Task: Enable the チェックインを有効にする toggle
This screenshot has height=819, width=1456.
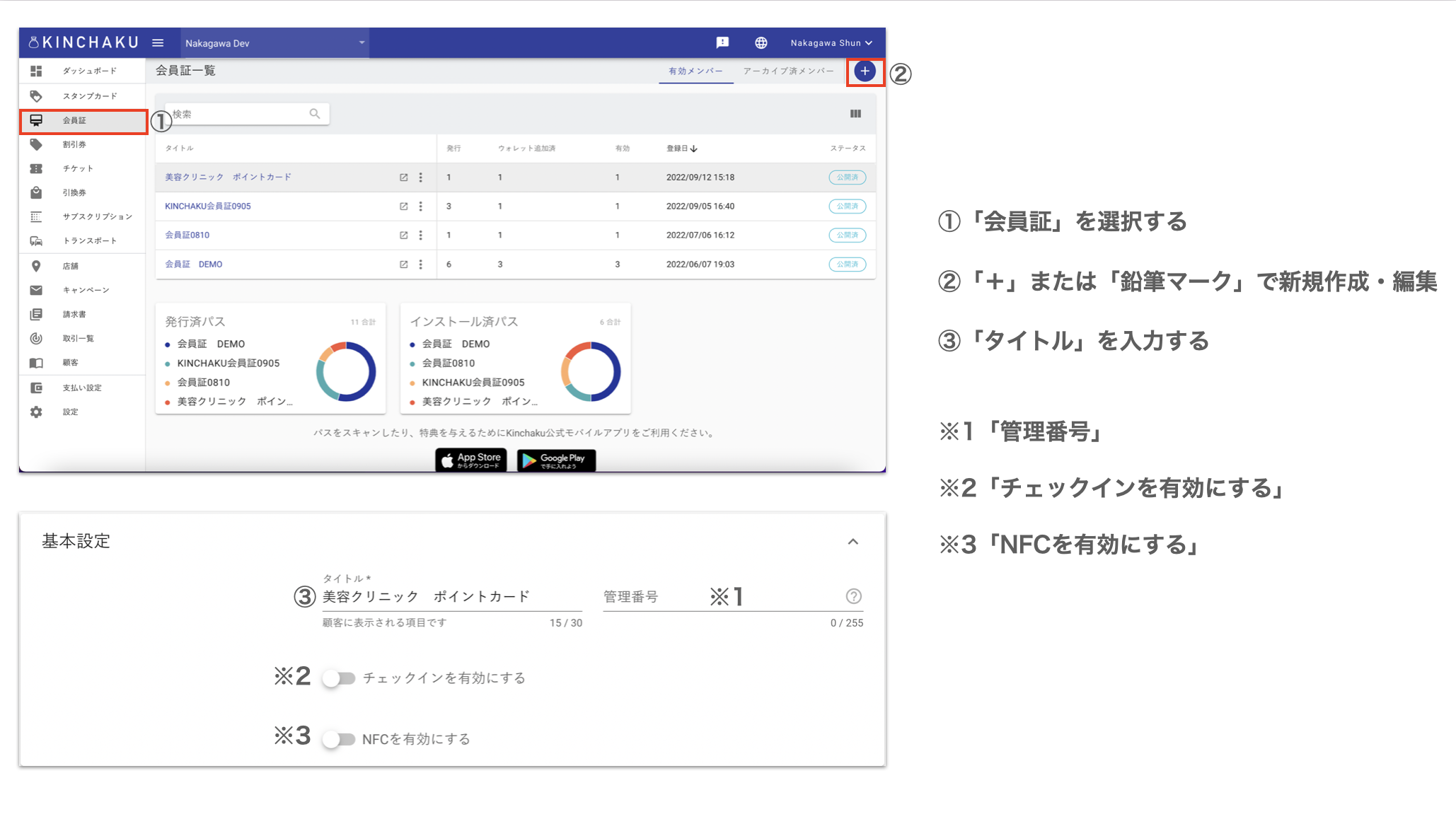Action: click(x=339, y=678)
